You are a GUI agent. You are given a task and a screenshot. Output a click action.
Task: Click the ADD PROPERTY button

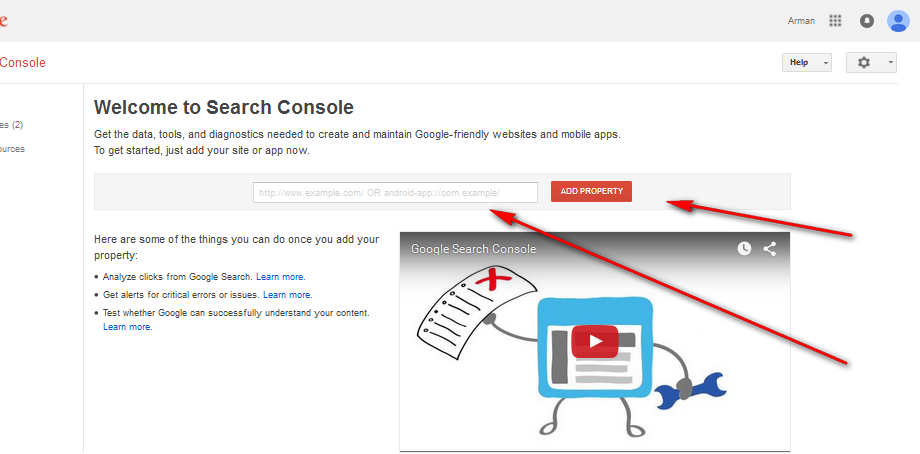click(591, 191)
